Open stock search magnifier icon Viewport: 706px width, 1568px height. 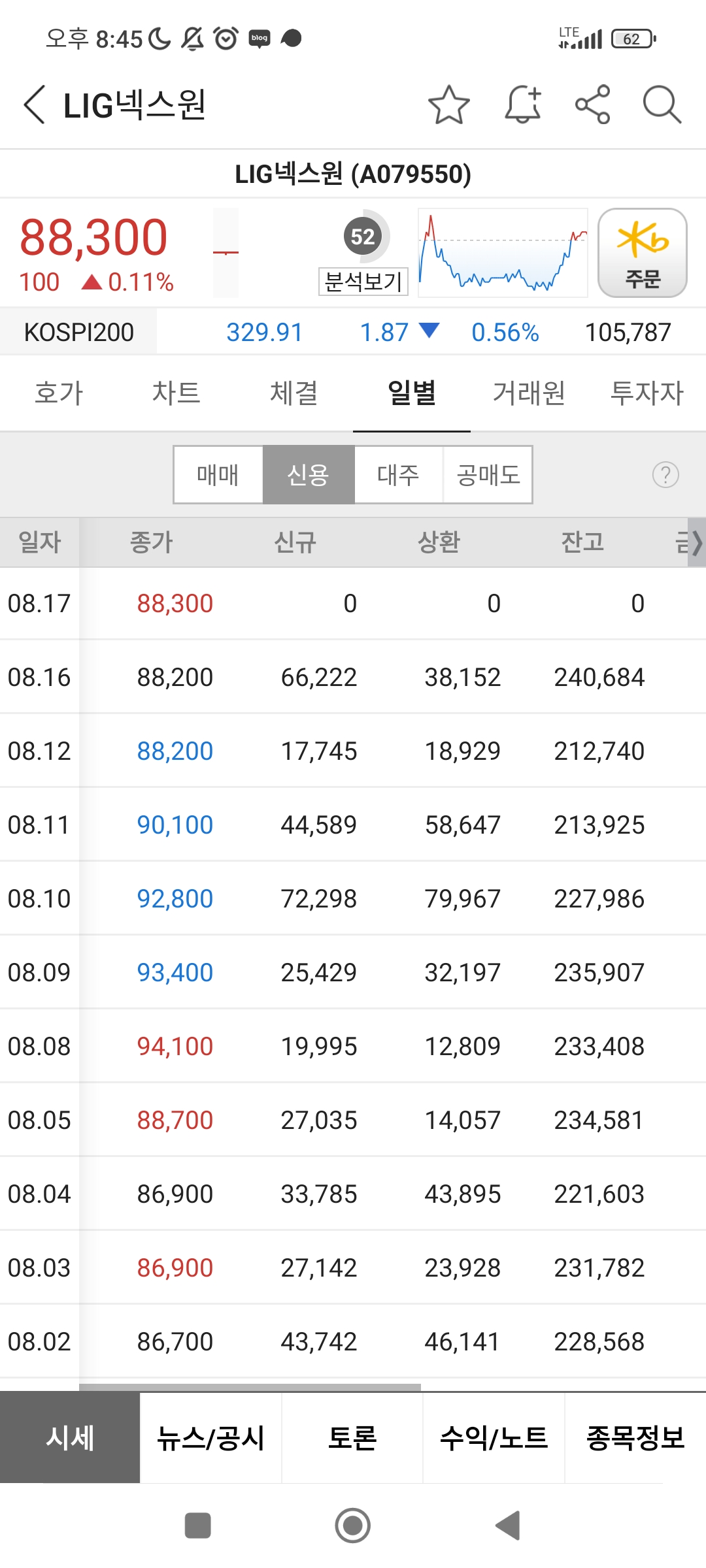coord(662,105)
